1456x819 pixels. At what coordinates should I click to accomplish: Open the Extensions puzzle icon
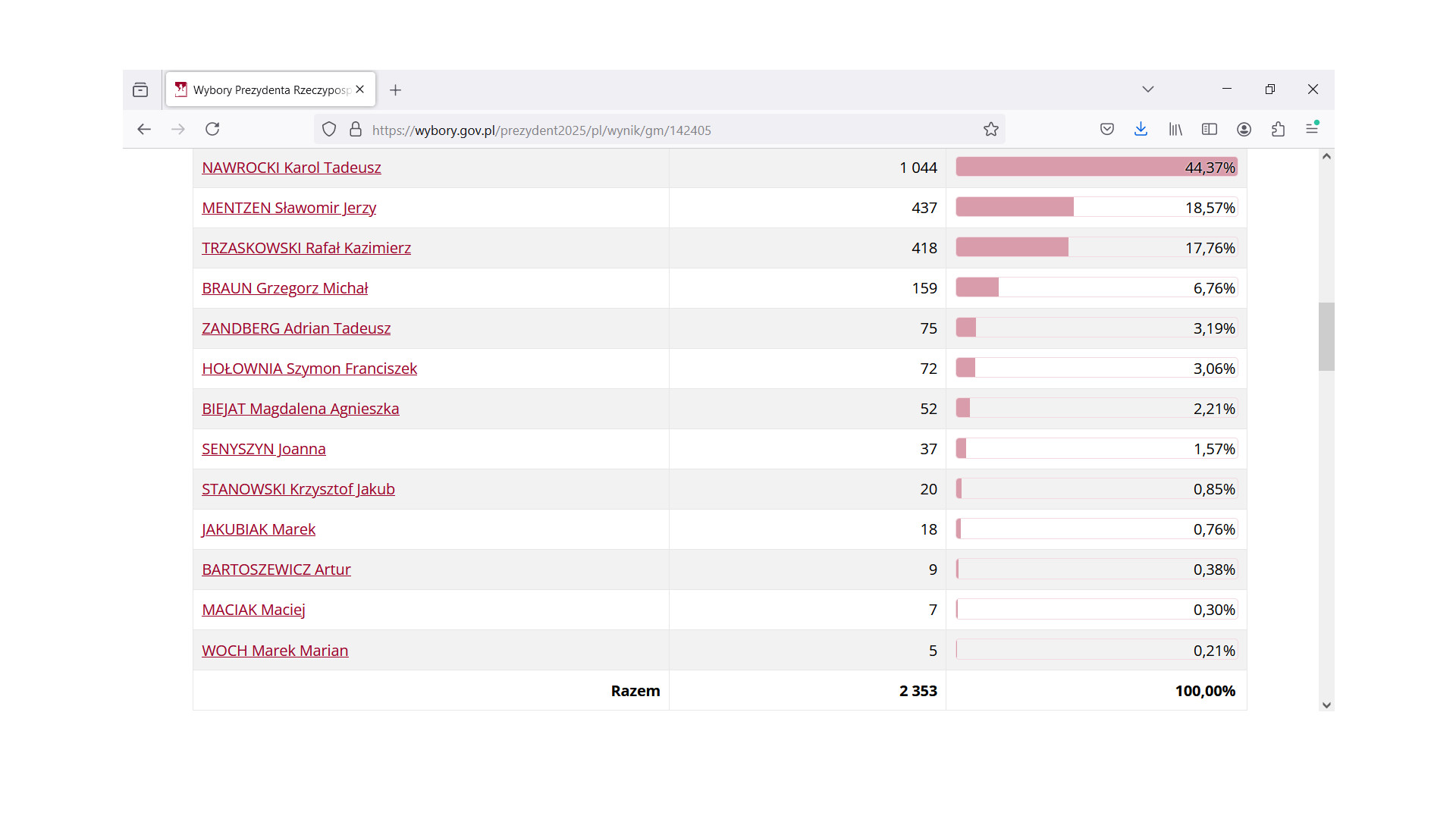[1278, 130]
